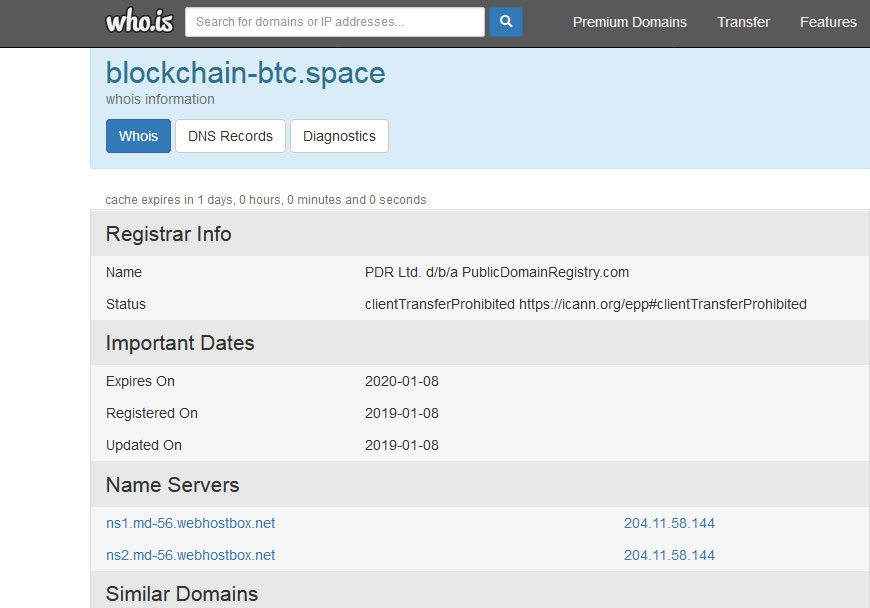Click the magnifier search button
Viewport: 870px width, 608px height.
click(505, 22)
